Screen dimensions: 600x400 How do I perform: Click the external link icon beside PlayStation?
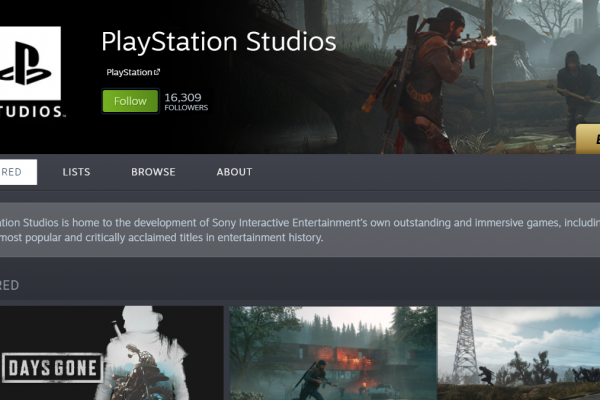[157, 72]
